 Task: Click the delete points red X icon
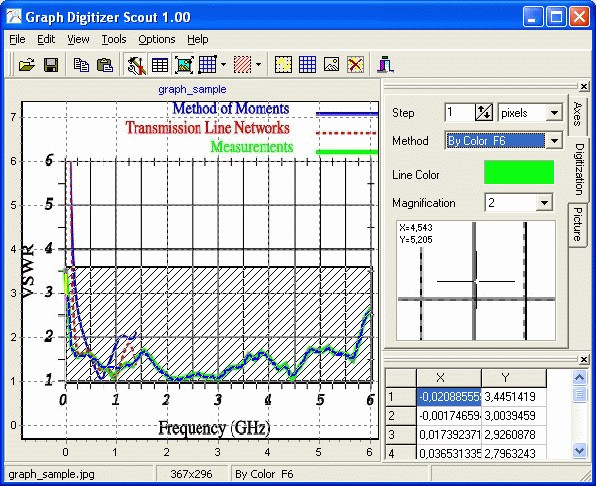(355, 65)
